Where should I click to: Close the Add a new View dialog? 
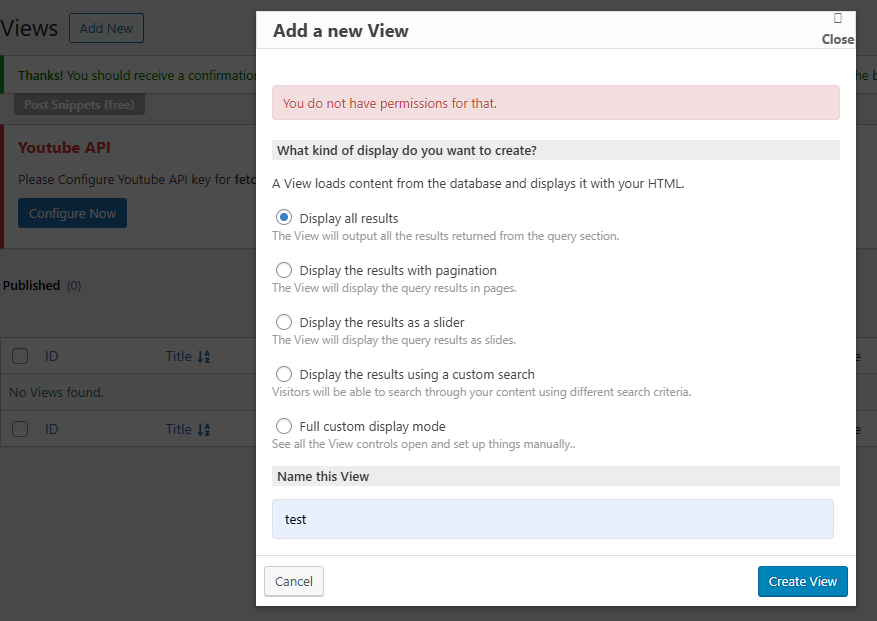coord(837,30)
